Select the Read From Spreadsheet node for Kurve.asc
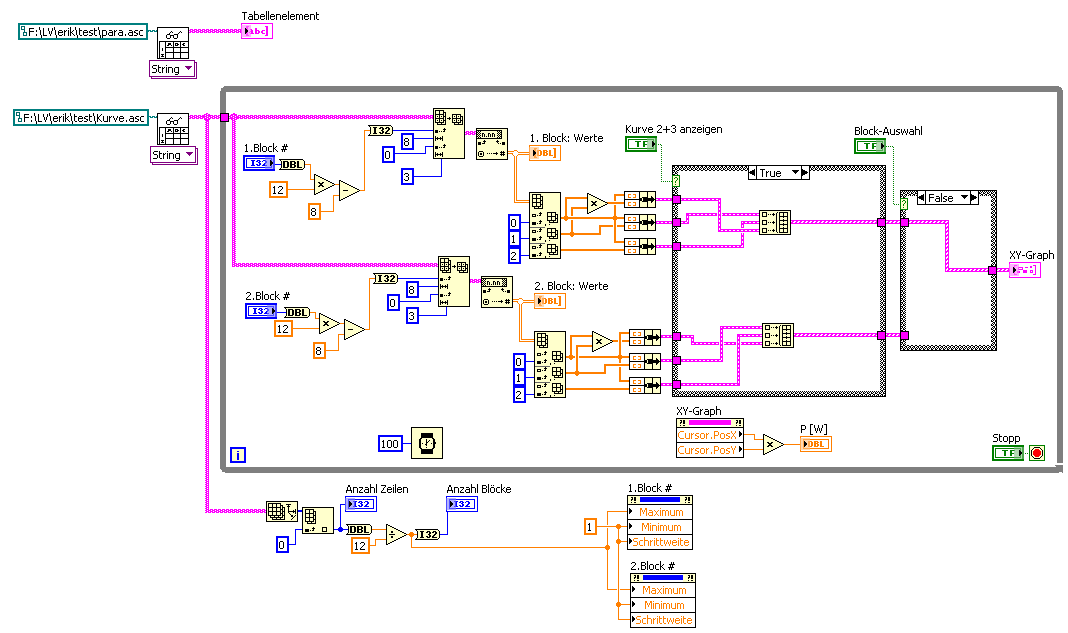1068x633 pixels. click(x=173, y=129)
